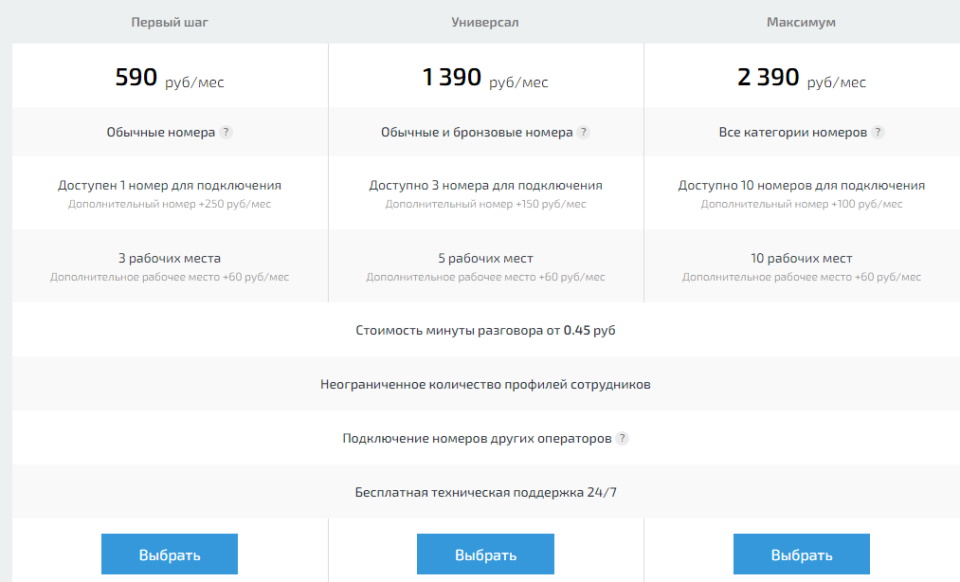Click "Доступно 10 номеров для подключения" text
The image size is (960, 582).
pos(801,185)
